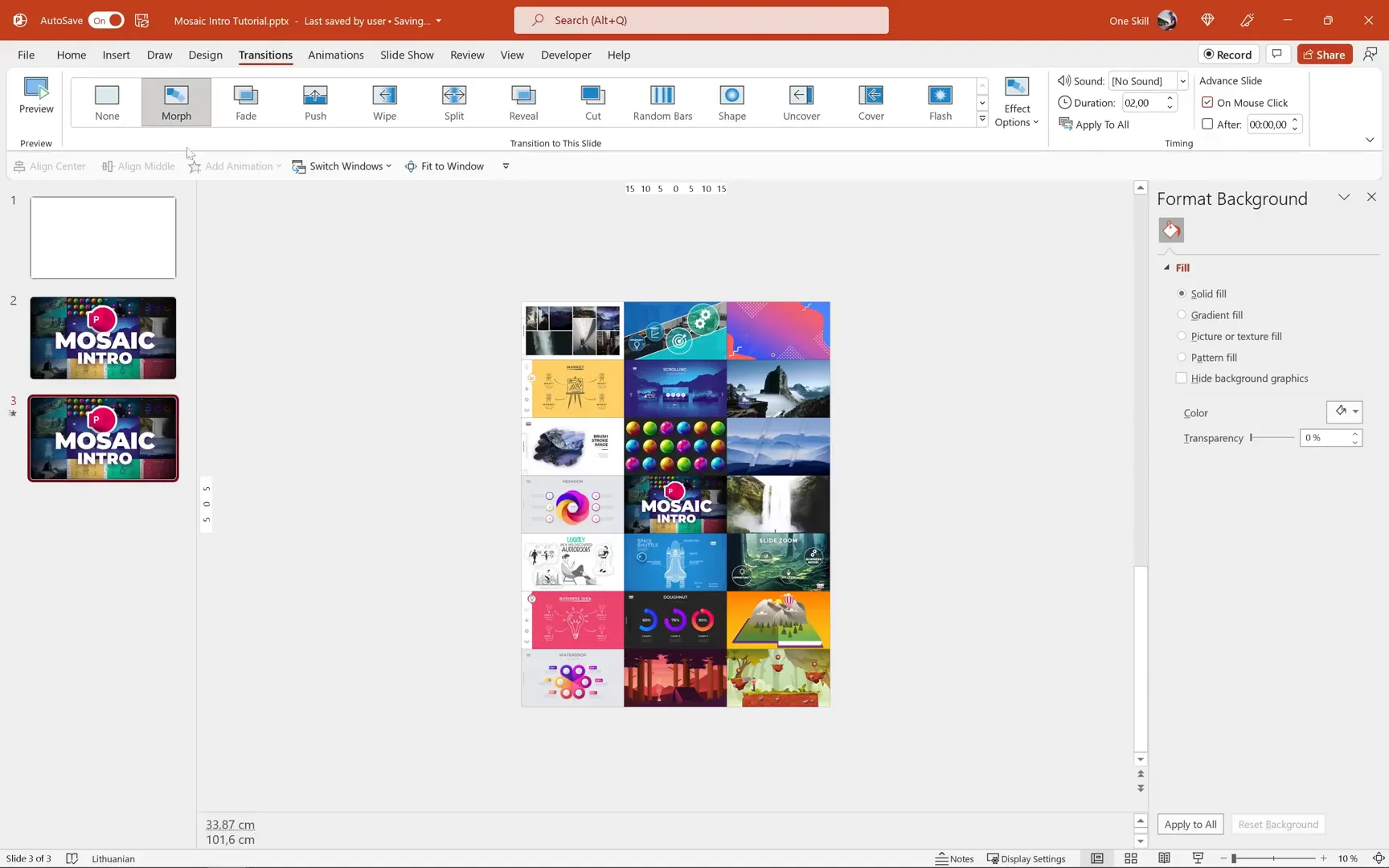Click the premium diamond icon

coord(1207,20)
